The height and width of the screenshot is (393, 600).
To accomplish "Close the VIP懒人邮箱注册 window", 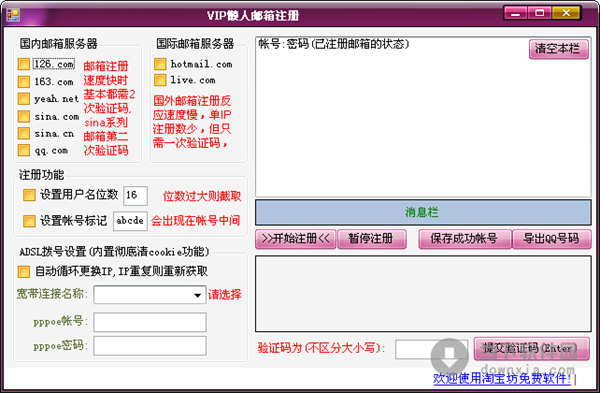I will point(566,13).
